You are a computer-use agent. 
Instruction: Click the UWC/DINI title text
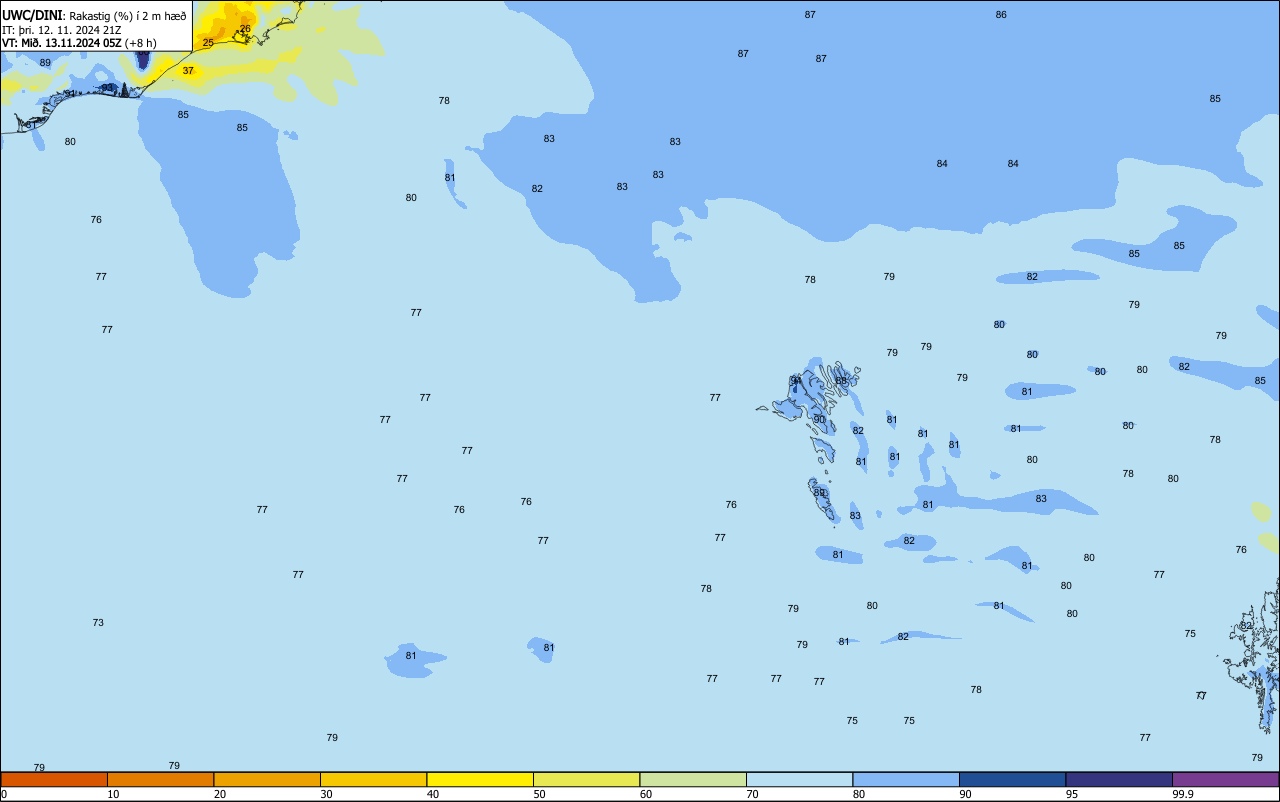point(32,16)
